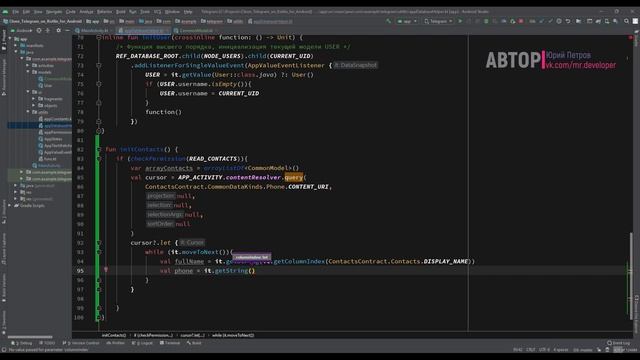Hide the Project panel with minus icon

67,30
